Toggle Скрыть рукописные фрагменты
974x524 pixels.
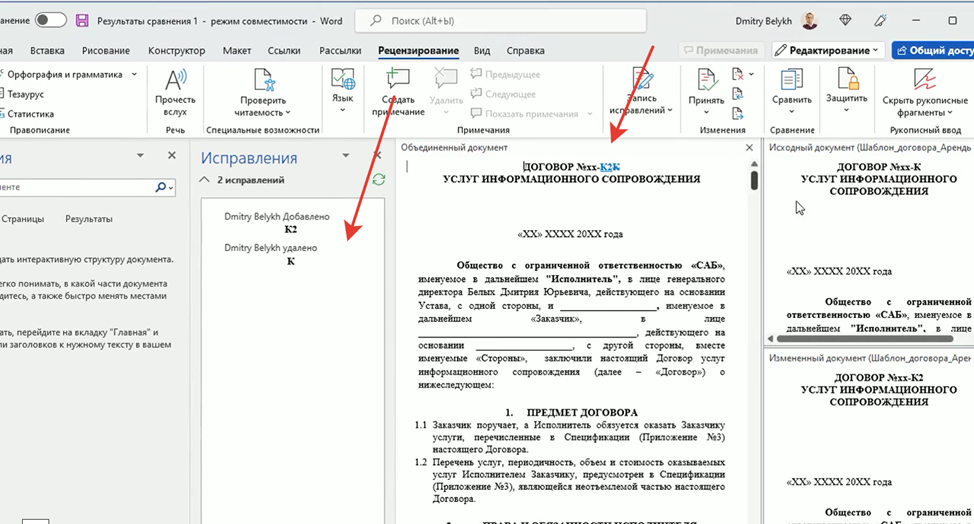pyautogui.click(x=925, y=93)
